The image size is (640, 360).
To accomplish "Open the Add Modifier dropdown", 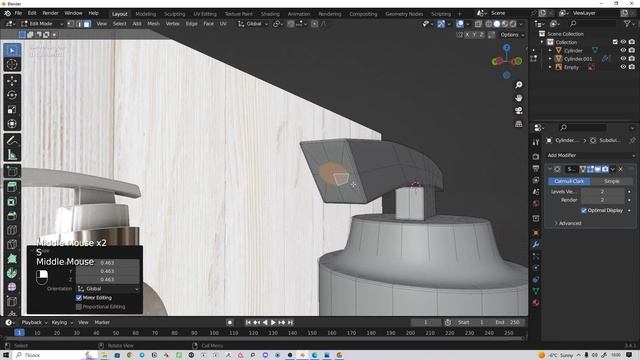I will point(591,156).
